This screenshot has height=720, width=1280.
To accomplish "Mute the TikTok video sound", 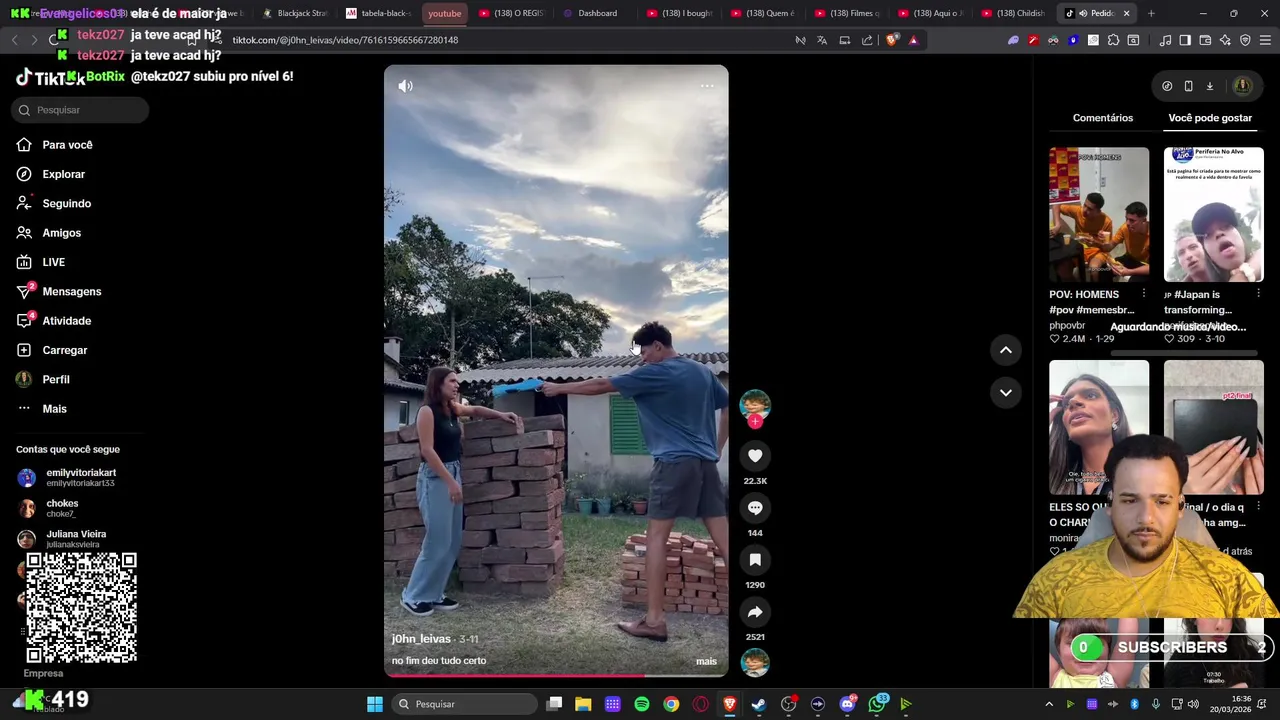I will tap(405, 86).
